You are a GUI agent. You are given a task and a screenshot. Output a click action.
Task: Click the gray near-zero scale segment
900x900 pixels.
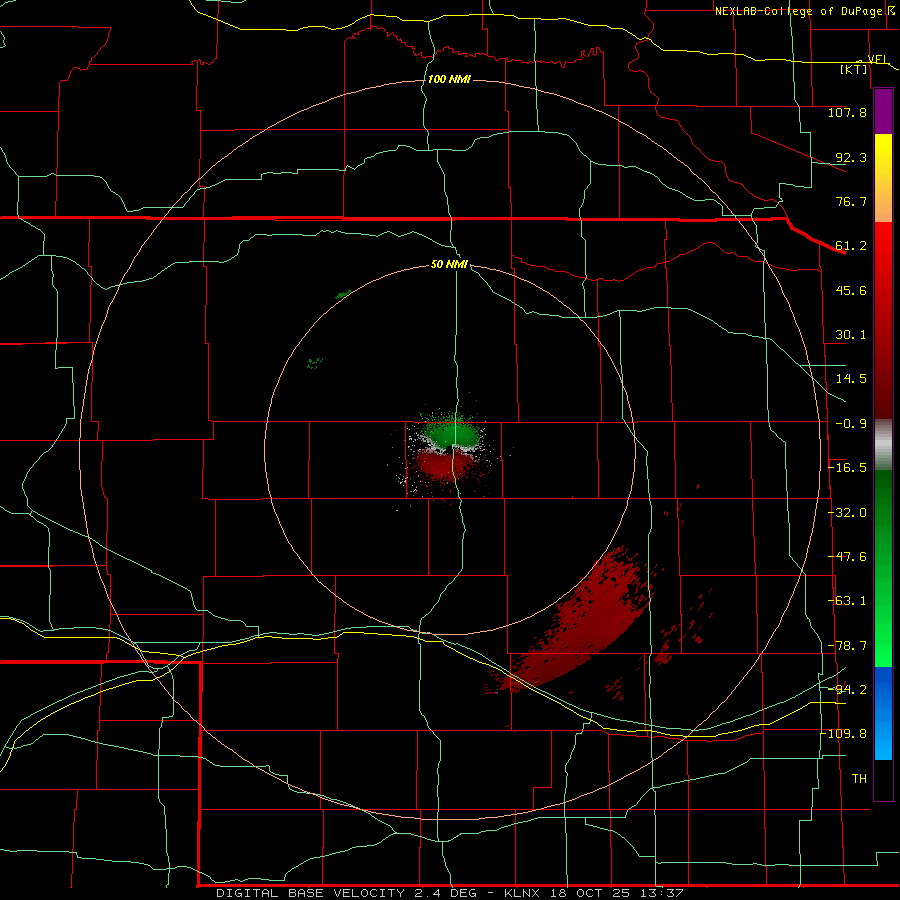click(883, 445)
